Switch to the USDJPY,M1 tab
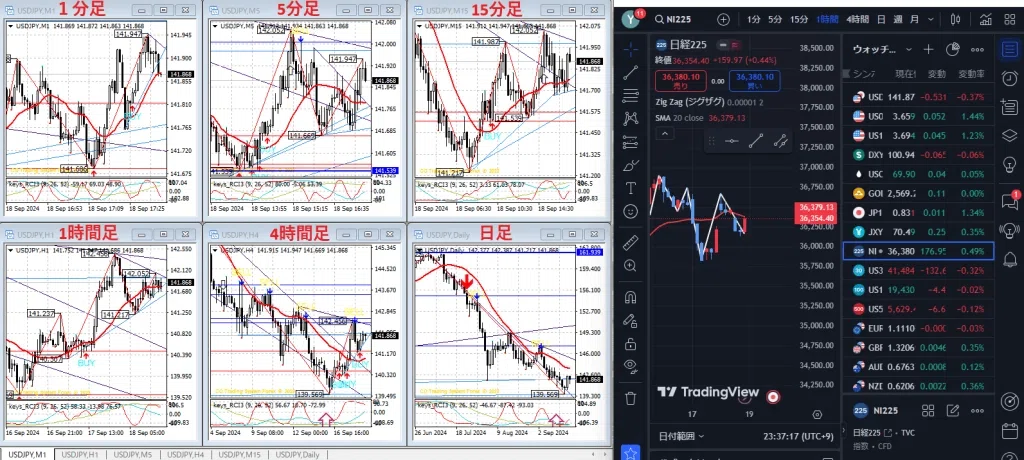This screenshot has height=460, width=1024. click(27, 454)
